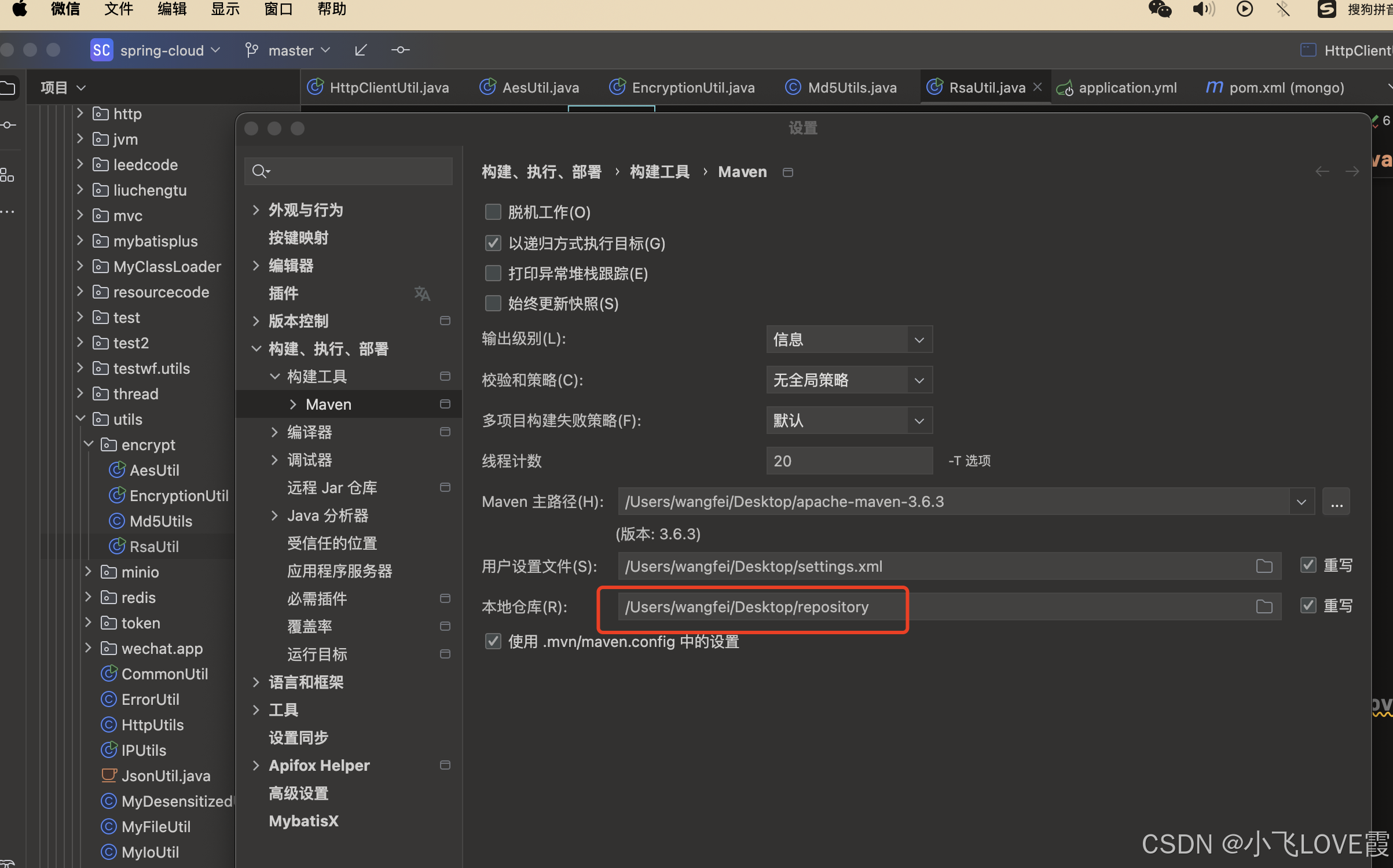Click the commit icon in title bar
This screenshot has width=1393, height=868.
click(x=400, y=50)
